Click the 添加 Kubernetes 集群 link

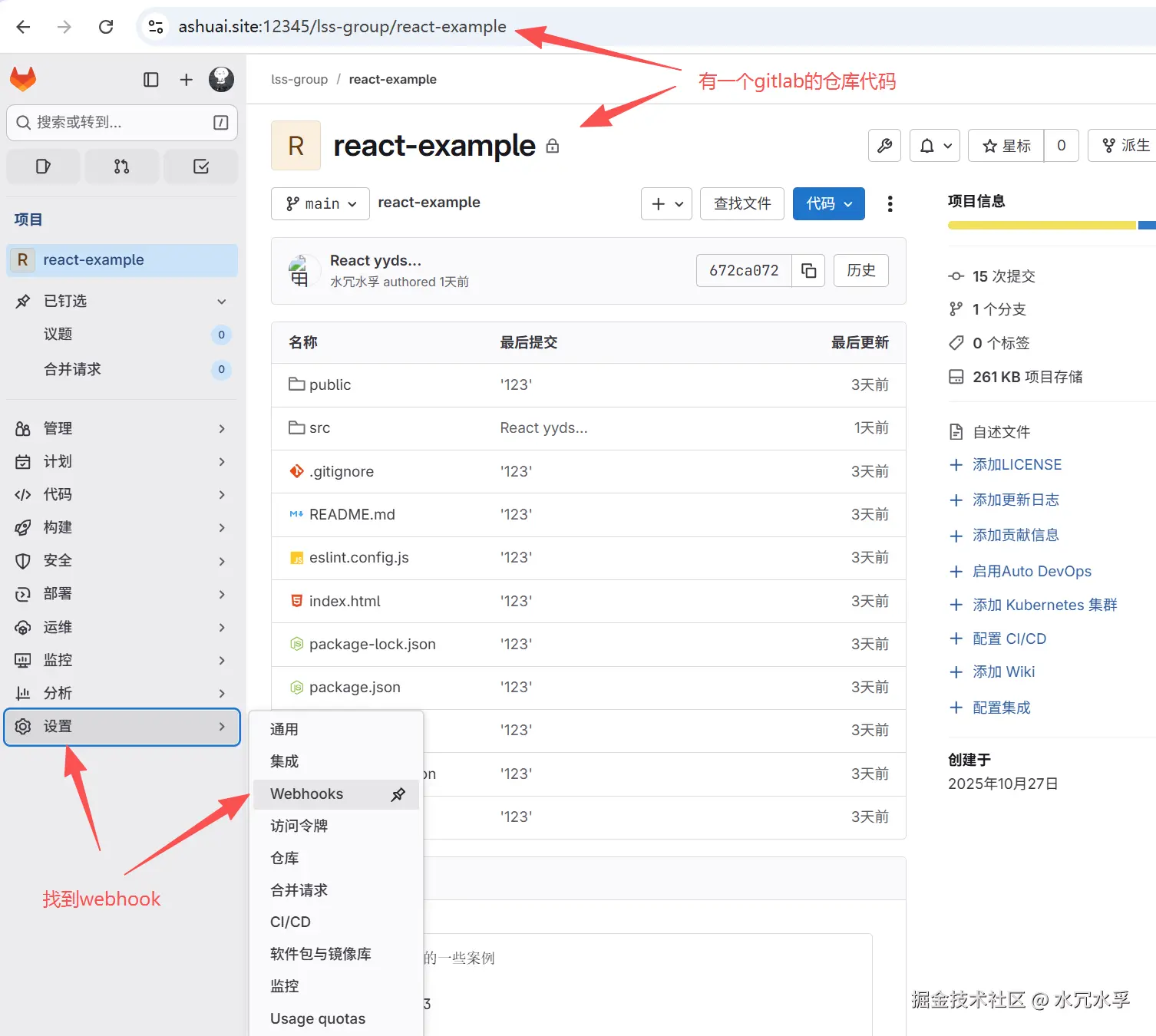pos(1045,605)
